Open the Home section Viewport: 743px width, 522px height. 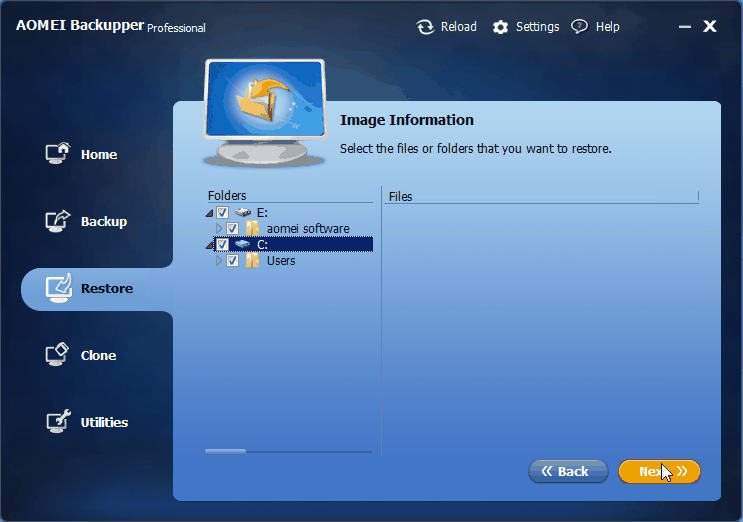[x=99, y=154]
